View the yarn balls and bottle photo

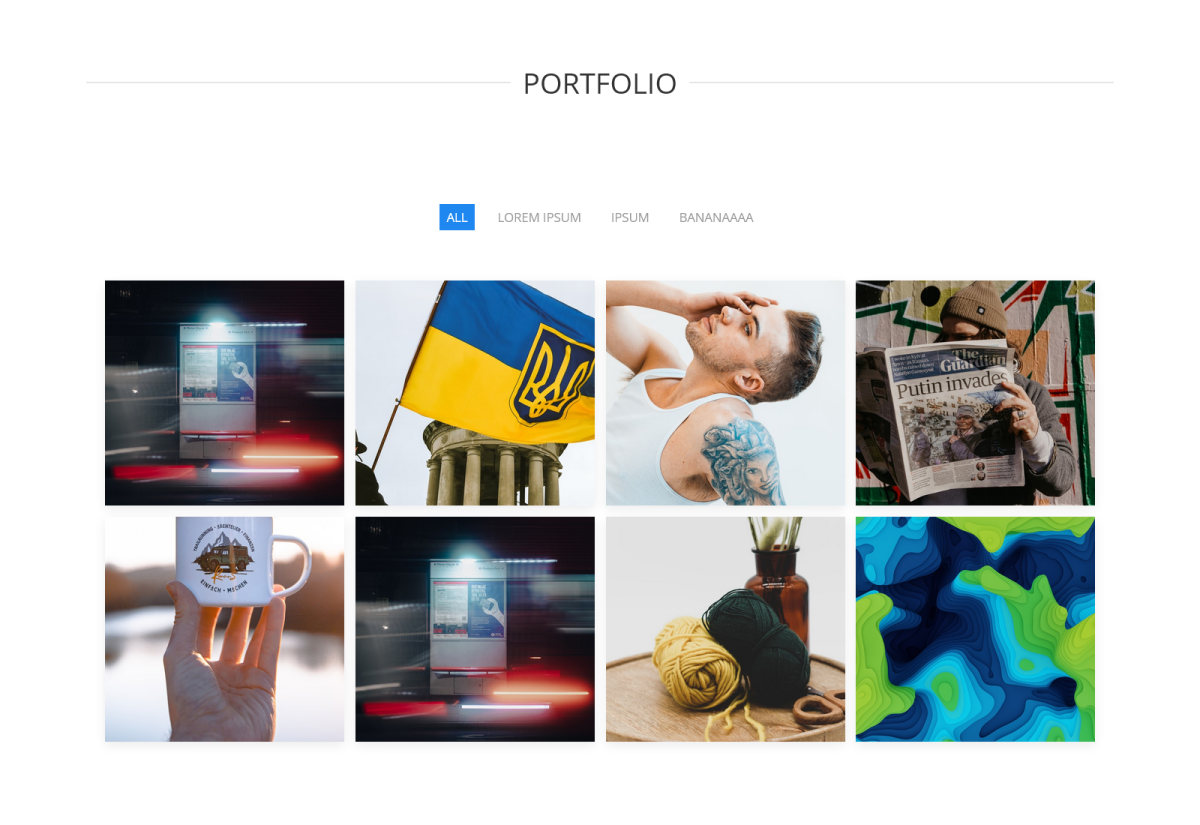725,629
